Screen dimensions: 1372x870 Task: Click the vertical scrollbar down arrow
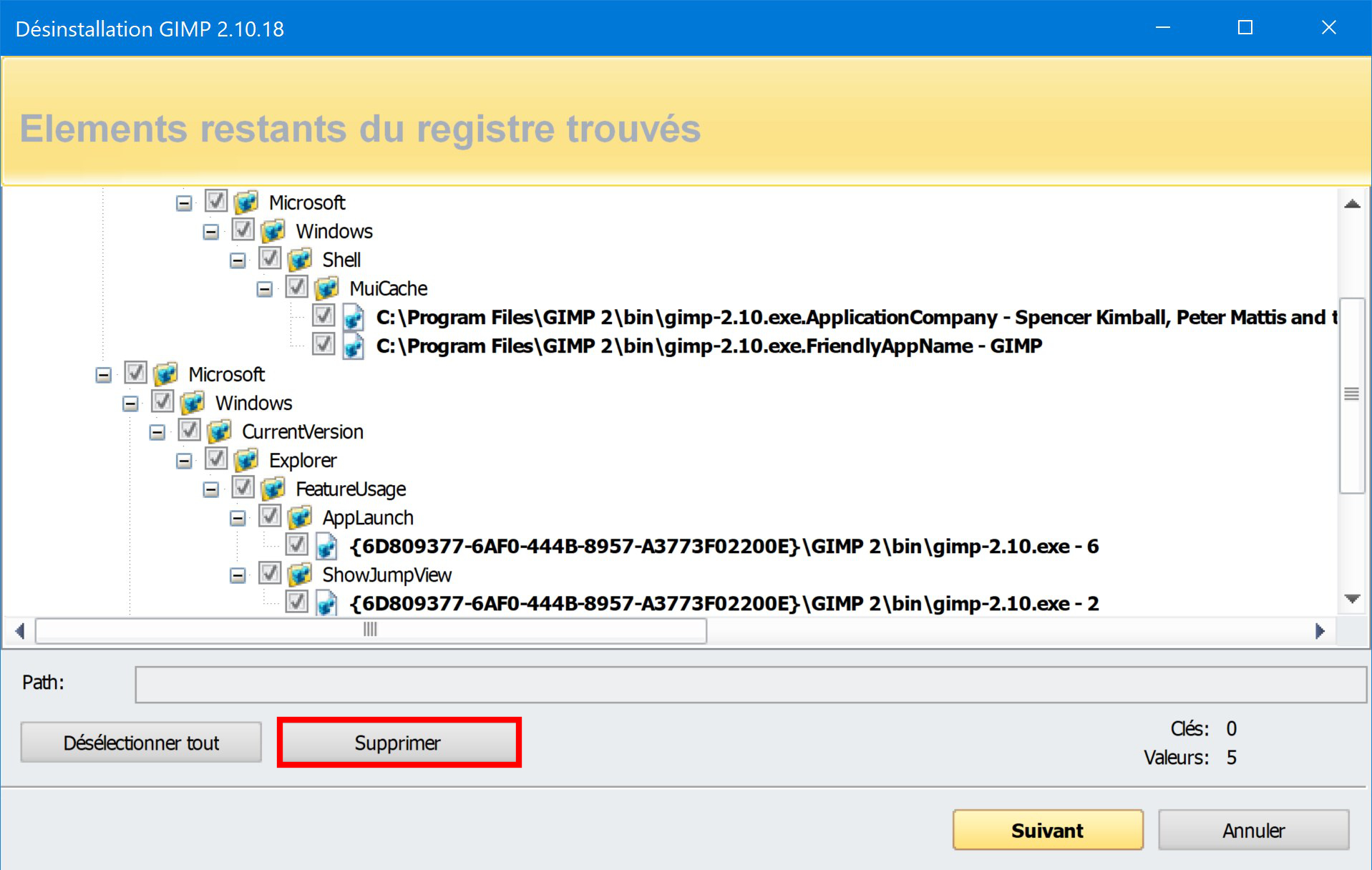point(1352,599)
